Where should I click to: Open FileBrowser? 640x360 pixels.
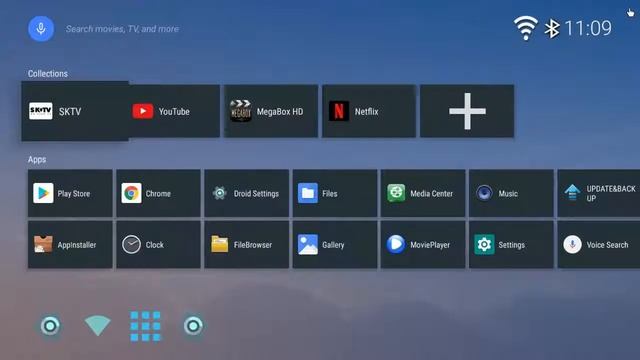pyautogui.click(x=247, y=244)
